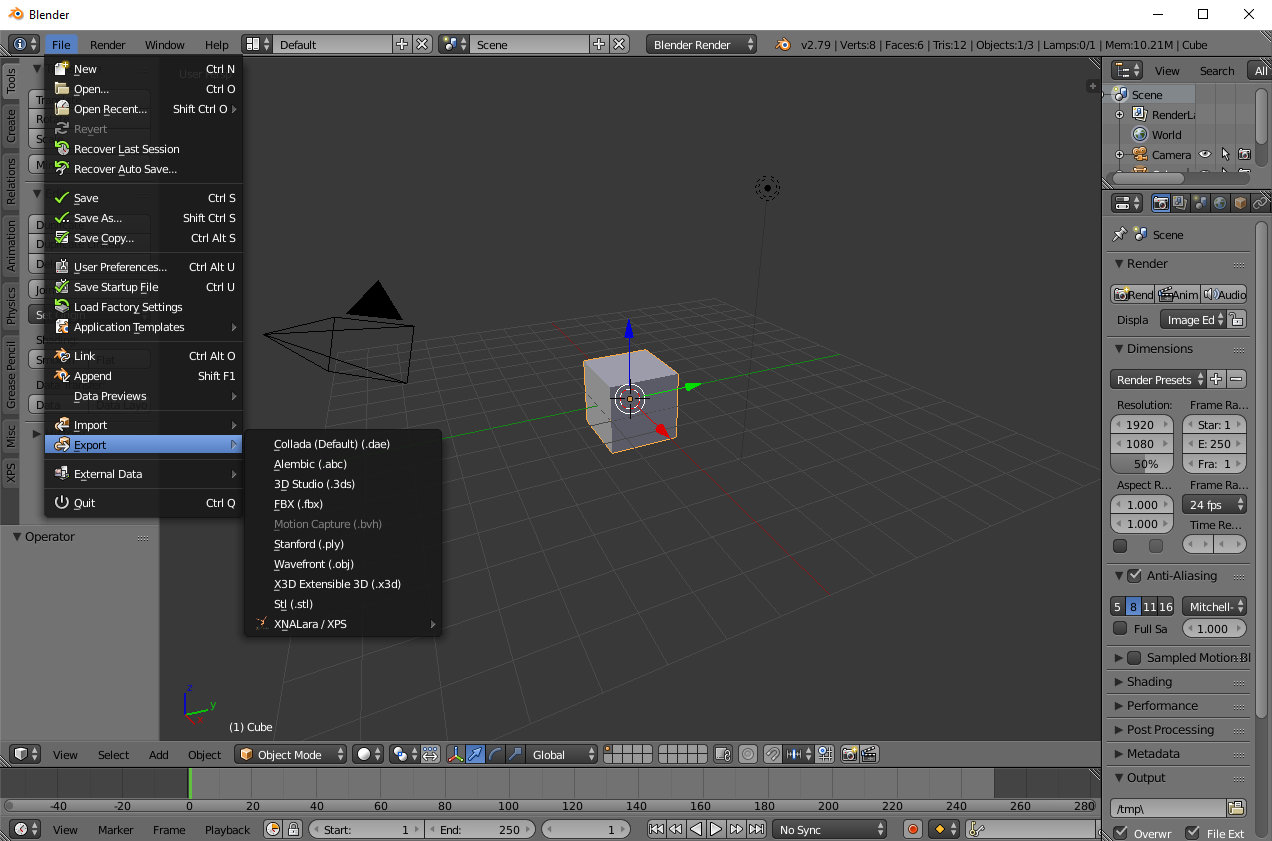Click User Preferences... menu entry
Viewport: 1272px width, 841px height.
(144, 267)
